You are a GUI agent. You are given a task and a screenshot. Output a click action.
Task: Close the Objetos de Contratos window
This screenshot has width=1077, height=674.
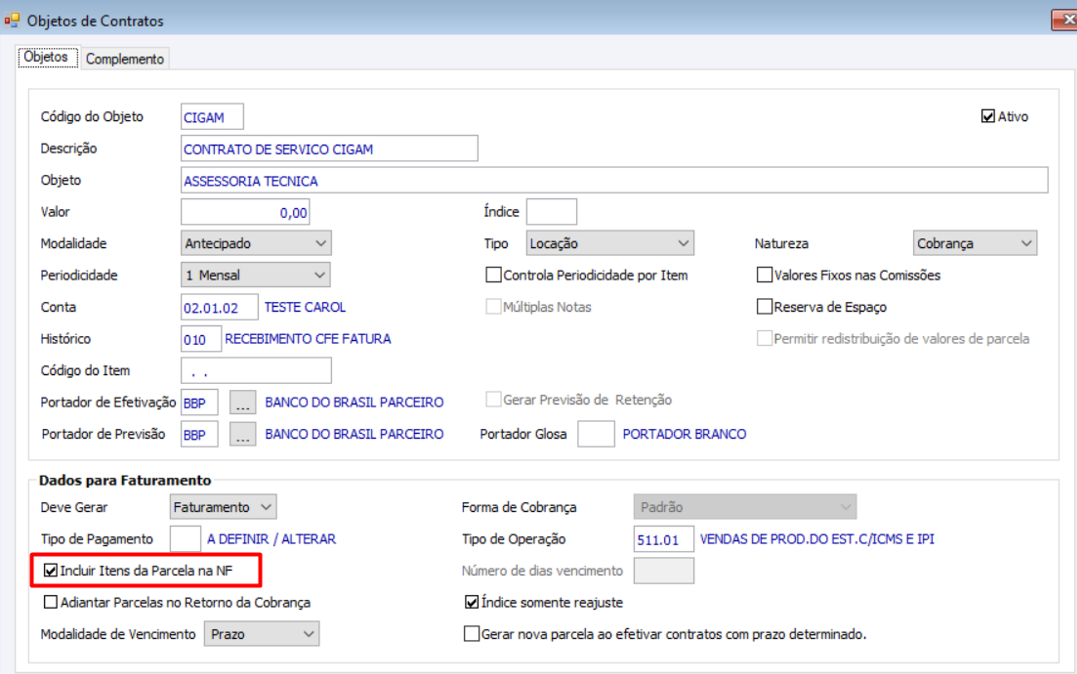[x=1065, y=20]
